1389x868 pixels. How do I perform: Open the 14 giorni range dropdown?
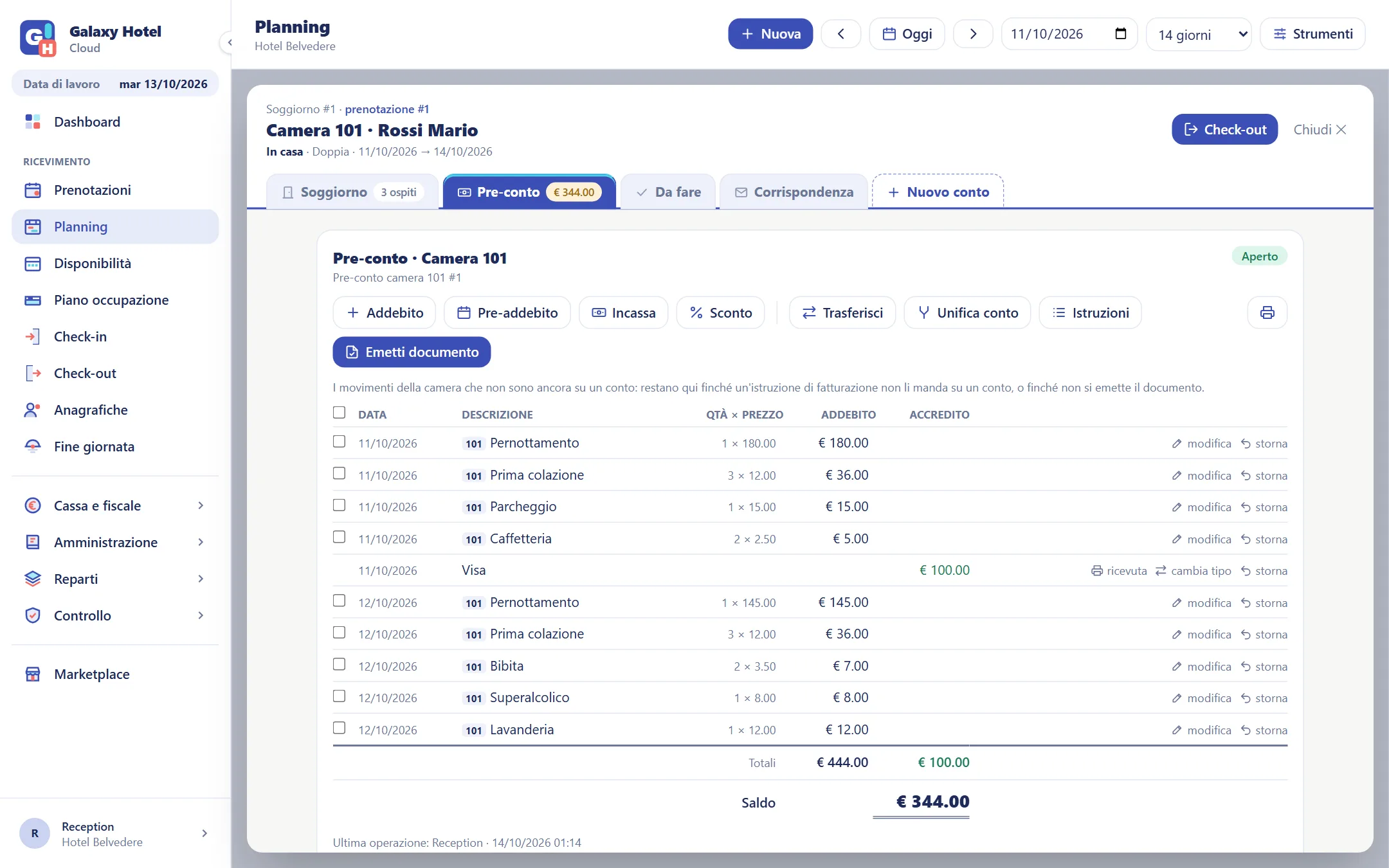[x=1198, y=34]
